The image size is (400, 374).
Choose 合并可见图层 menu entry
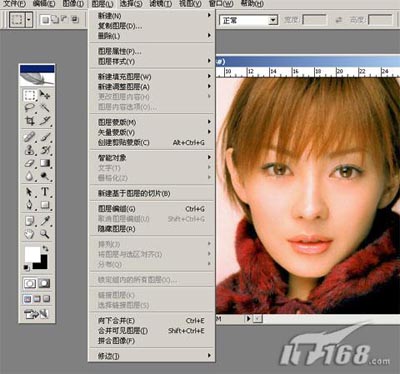point(152,331)
